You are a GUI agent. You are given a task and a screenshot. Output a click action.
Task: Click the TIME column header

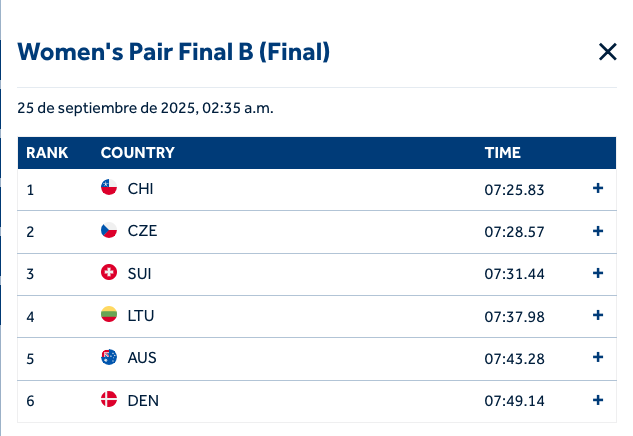[x=503, y=153]
